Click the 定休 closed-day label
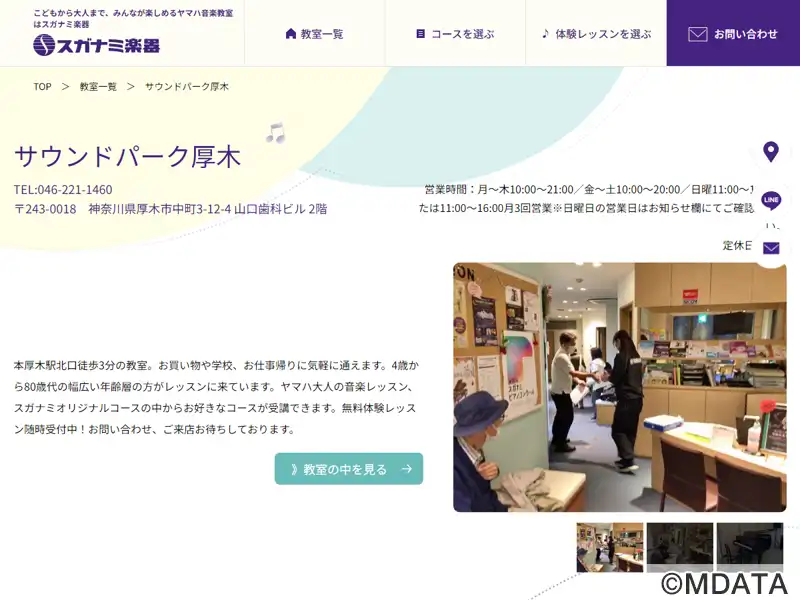The width and height of the screenshot is (800, 600). (737, 245)
